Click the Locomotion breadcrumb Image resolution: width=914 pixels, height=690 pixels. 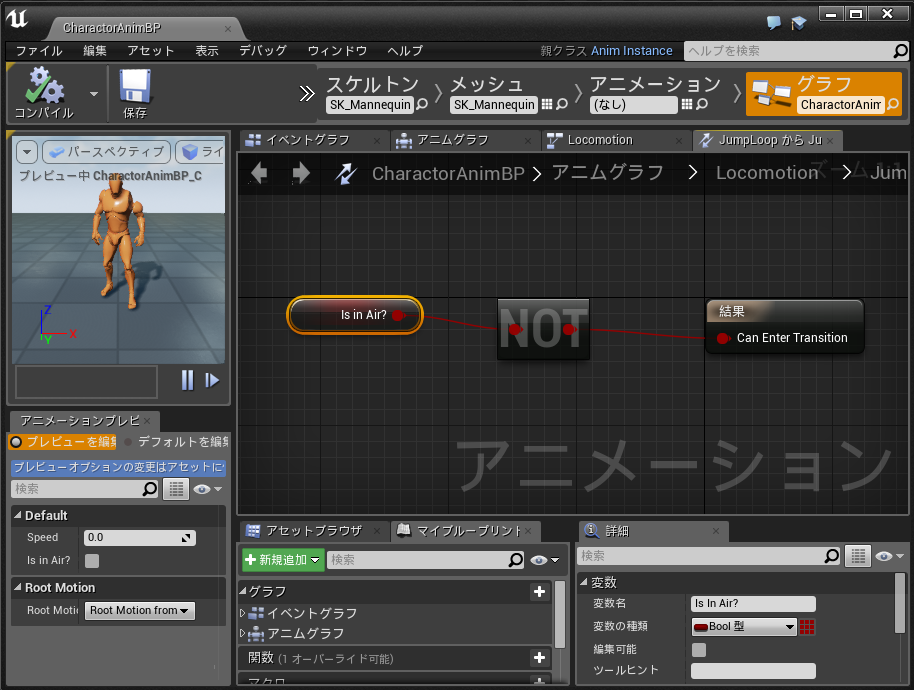point(767,172)
